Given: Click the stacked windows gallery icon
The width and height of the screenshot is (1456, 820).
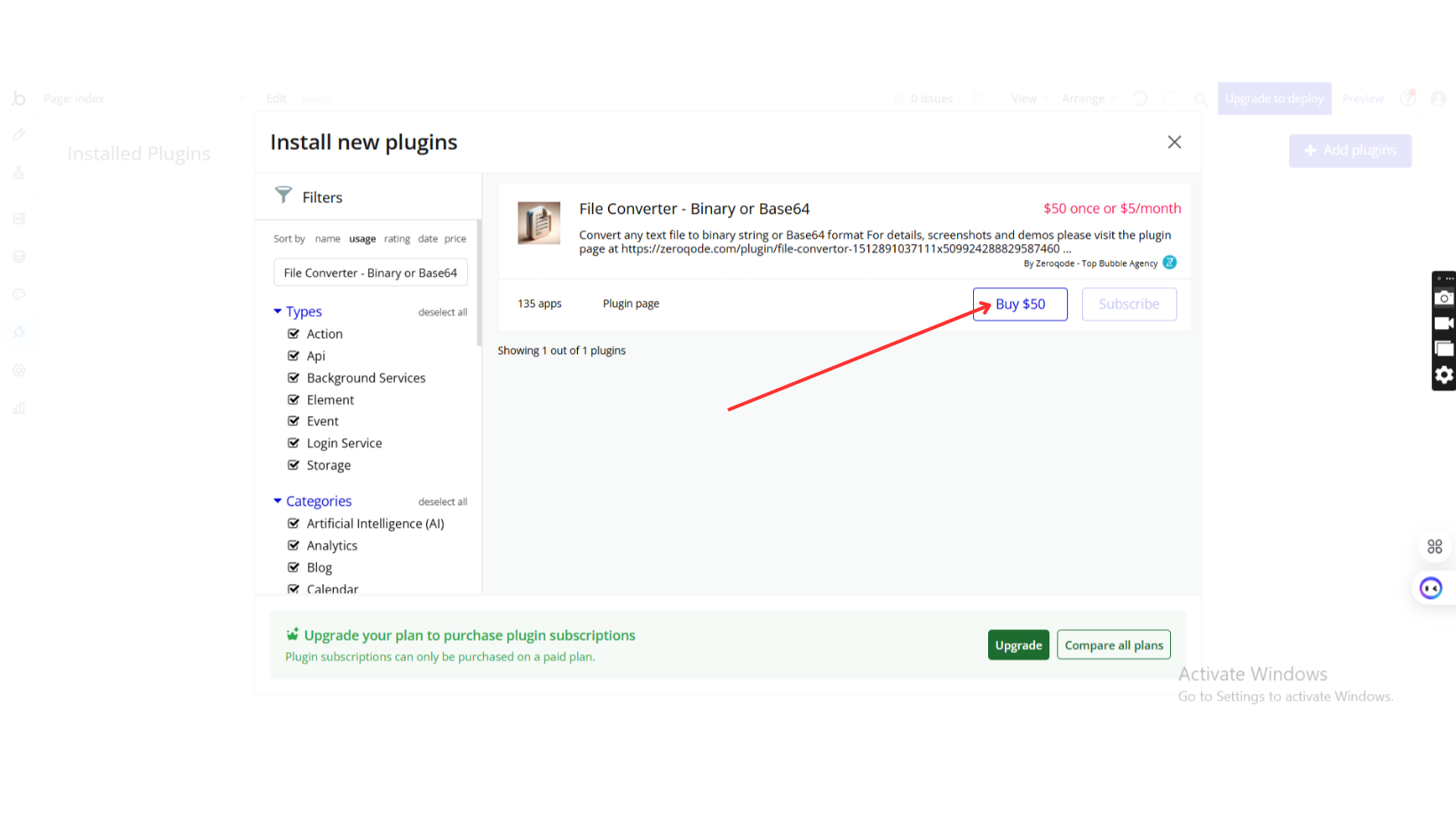Looking at the screenshot, I should click(1444, 349).
